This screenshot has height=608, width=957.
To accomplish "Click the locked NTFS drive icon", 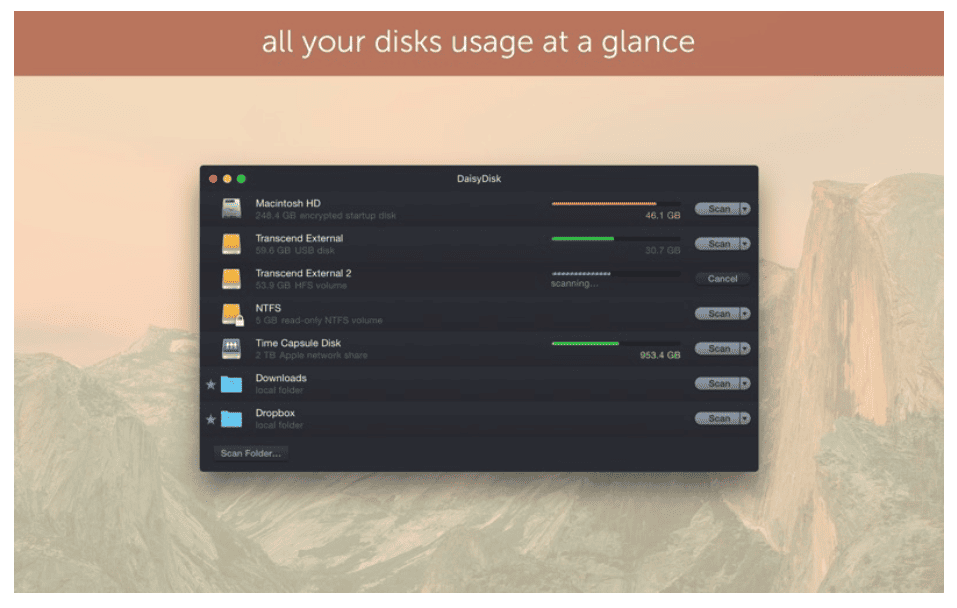I will 232,314.
